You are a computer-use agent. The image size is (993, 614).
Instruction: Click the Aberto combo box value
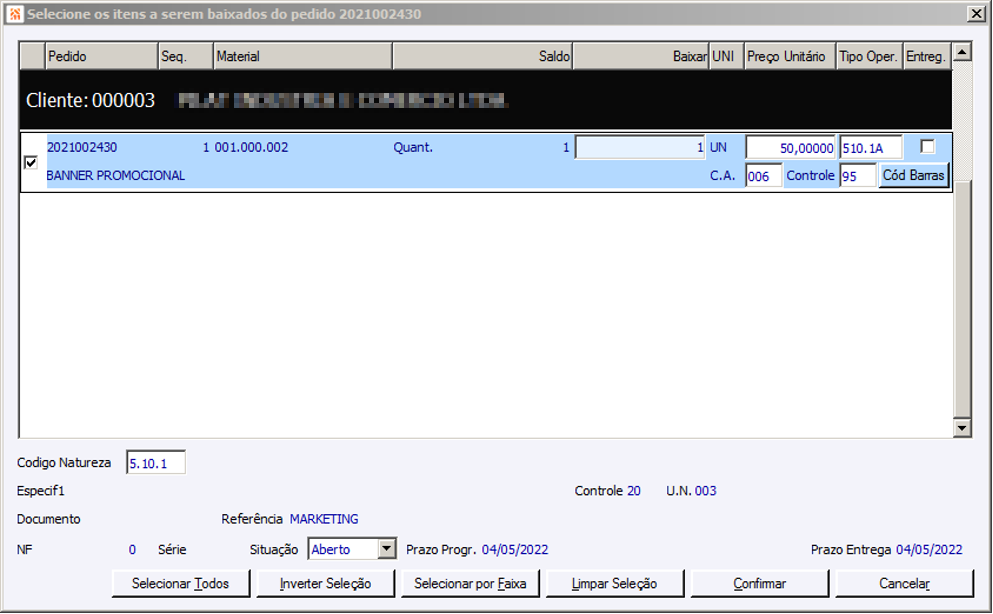pos(343,549)
